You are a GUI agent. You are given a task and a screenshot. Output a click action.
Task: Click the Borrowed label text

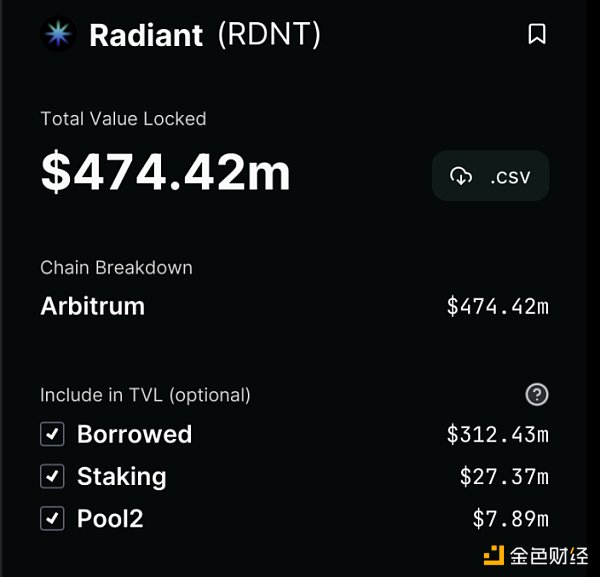(134, 434)
